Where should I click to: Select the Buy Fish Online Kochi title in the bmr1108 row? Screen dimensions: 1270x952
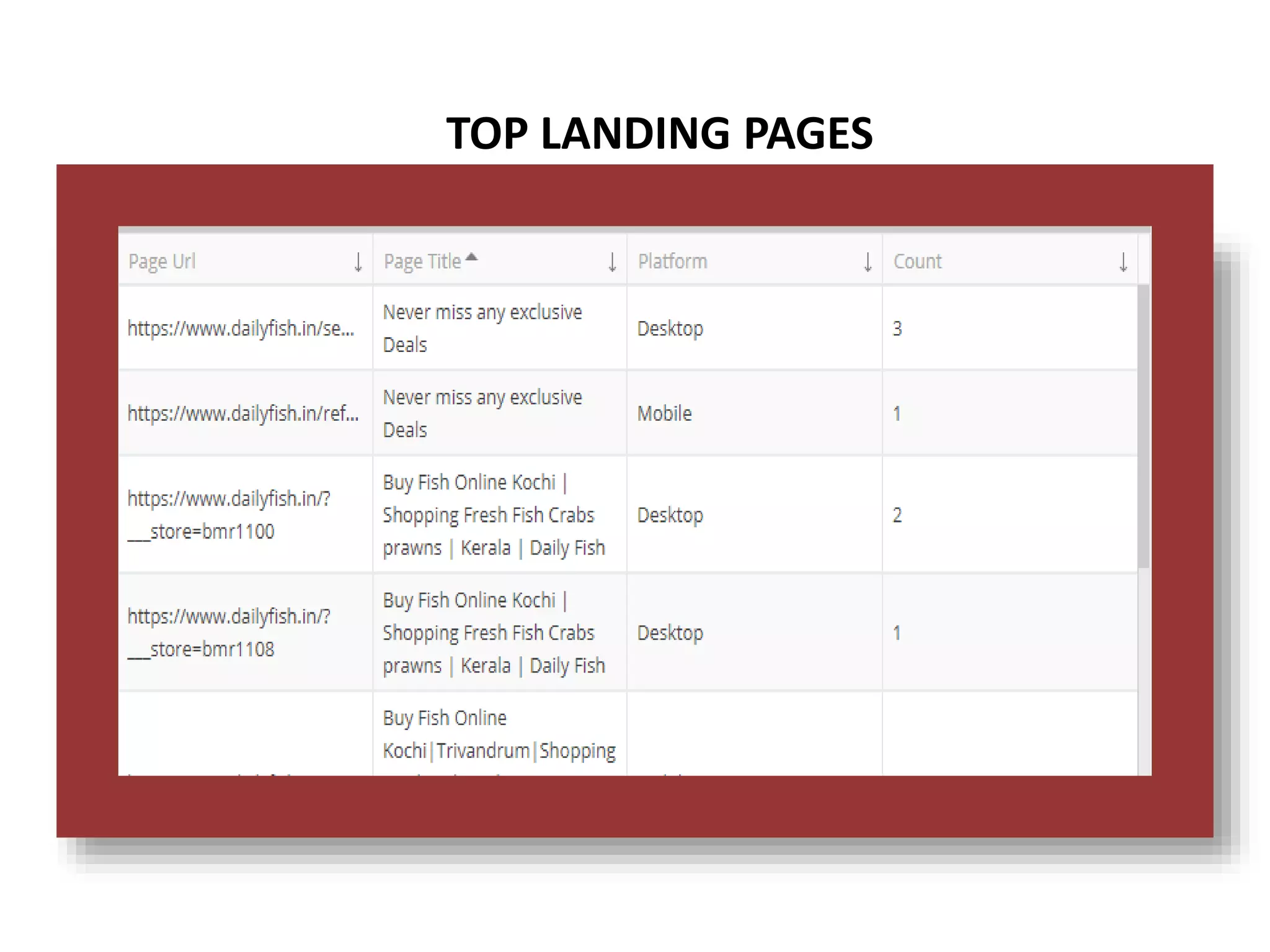(494, 632)
